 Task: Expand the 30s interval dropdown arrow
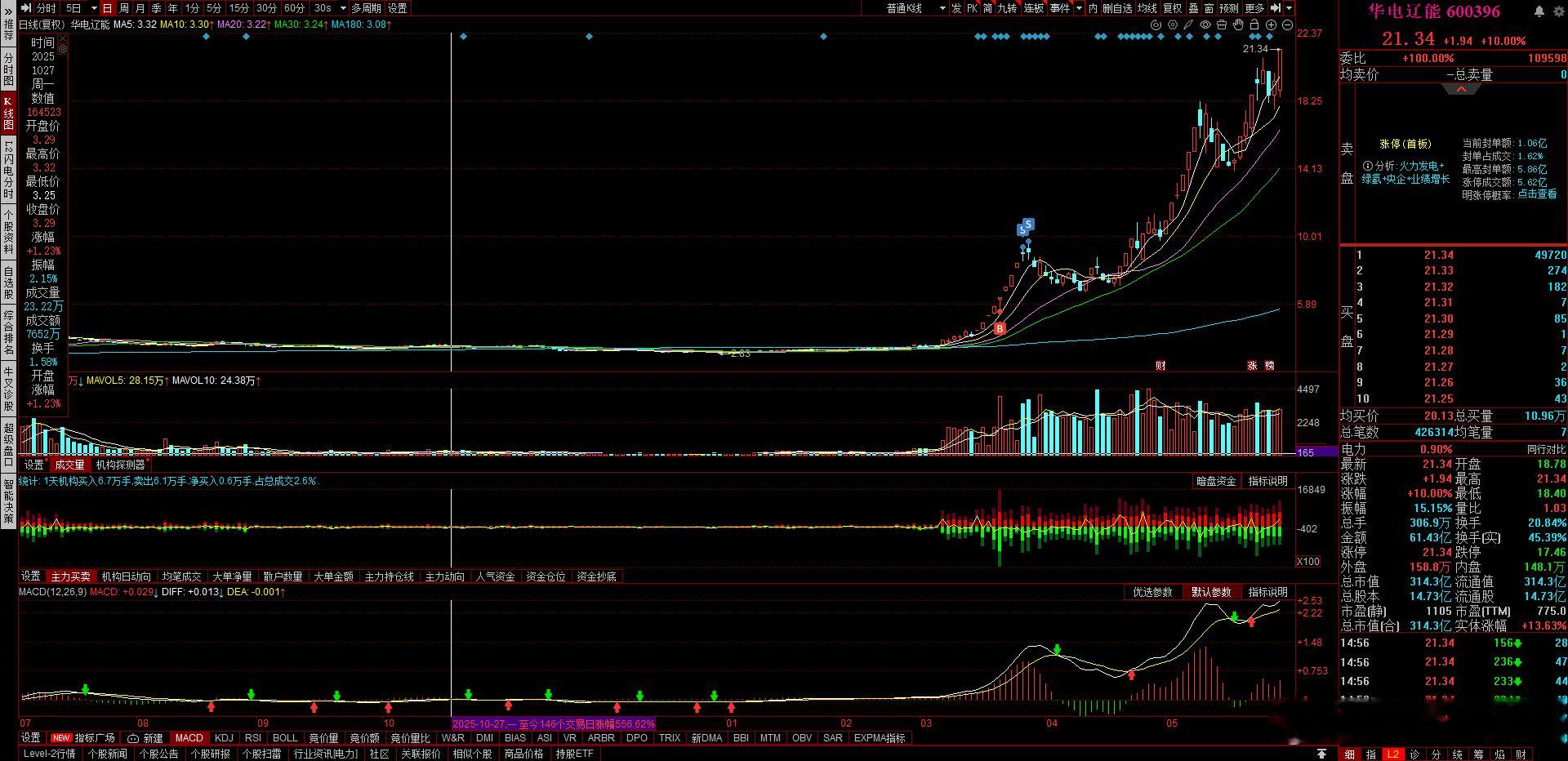[x=344, y=8]
